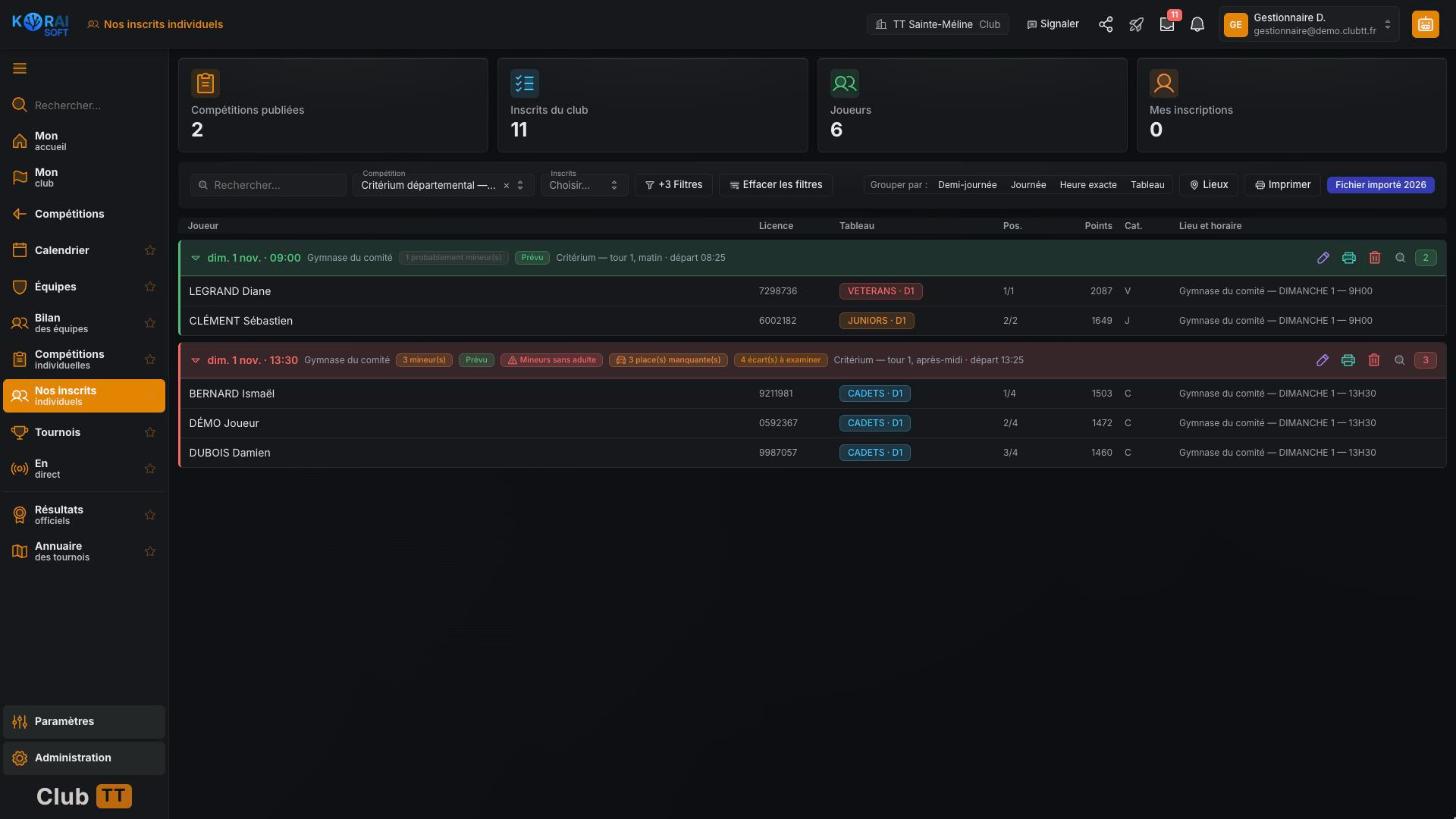Click the orange robot assistant icon
Screen dimensions: 1456x819
[1425, 24]
